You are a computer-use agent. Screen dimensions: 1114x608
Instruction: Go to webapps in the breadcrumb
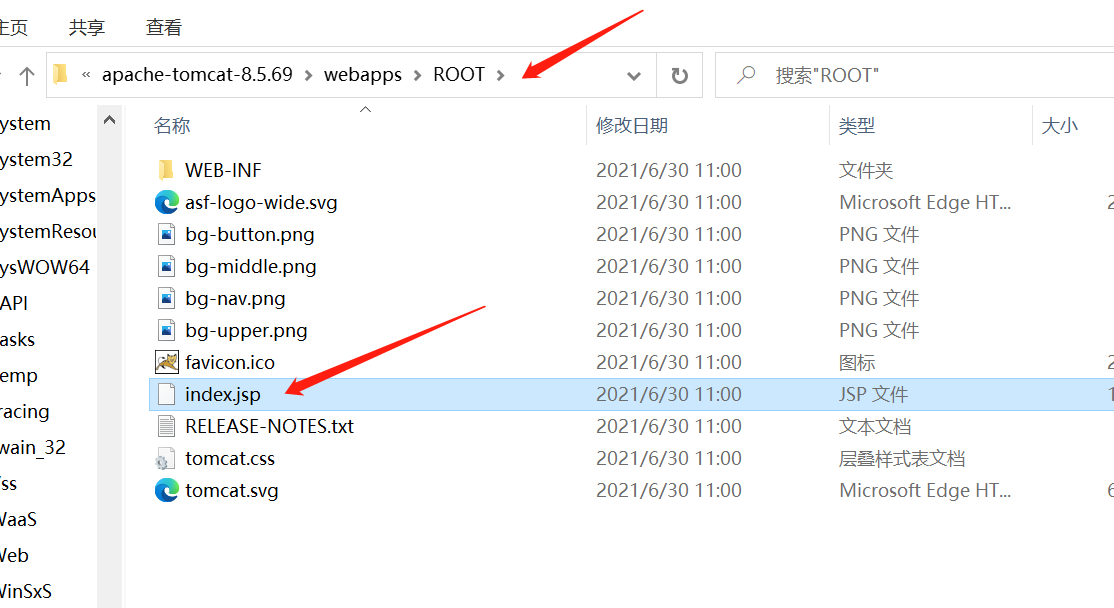click(362, 75)
